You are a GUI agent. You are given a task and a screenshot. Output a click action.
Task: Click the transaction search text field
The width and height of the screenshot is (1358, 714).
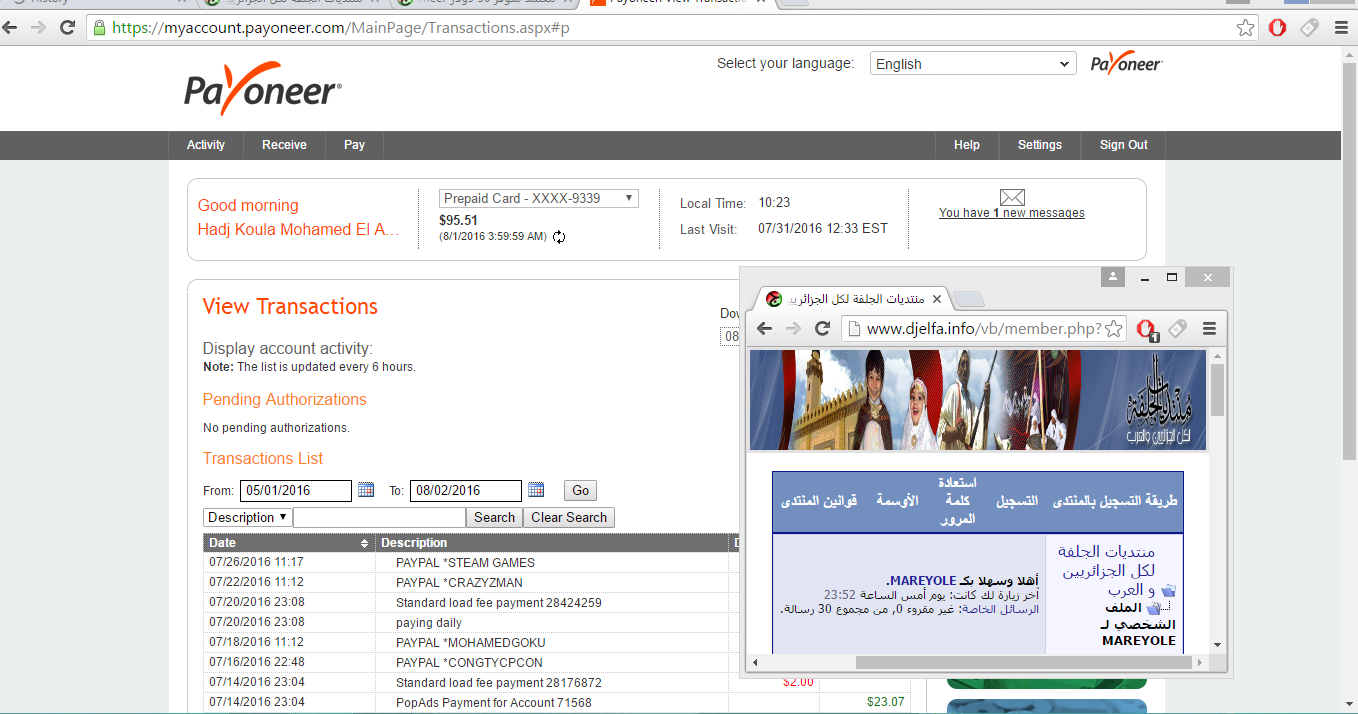click(x=379, y=518)
